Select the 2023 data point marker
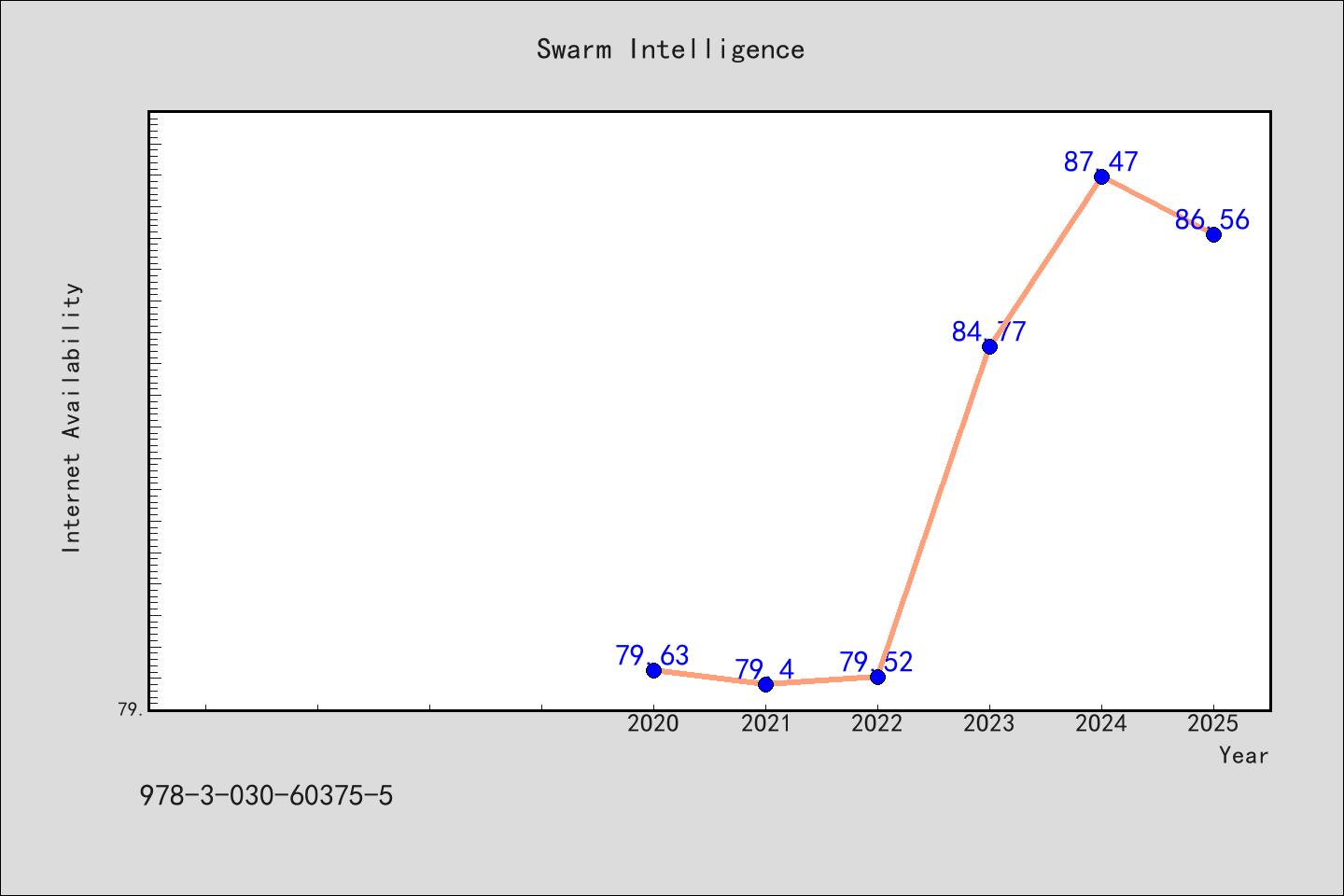 coord(989,346)
